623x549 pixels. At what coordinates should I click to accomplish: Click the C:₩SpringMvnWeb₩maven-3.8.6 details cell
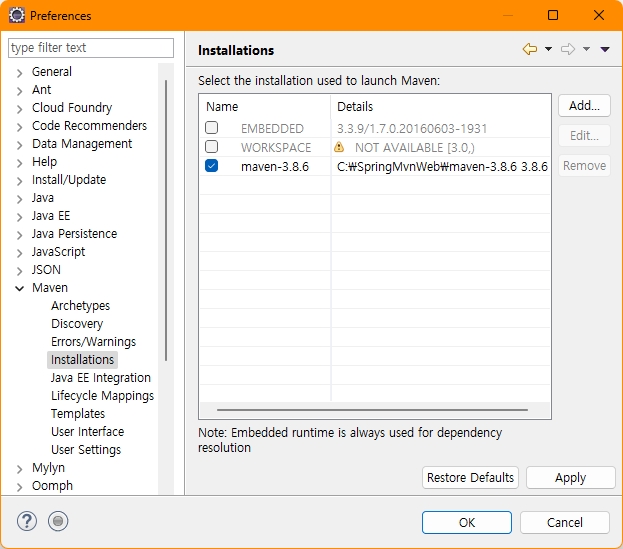442,166
